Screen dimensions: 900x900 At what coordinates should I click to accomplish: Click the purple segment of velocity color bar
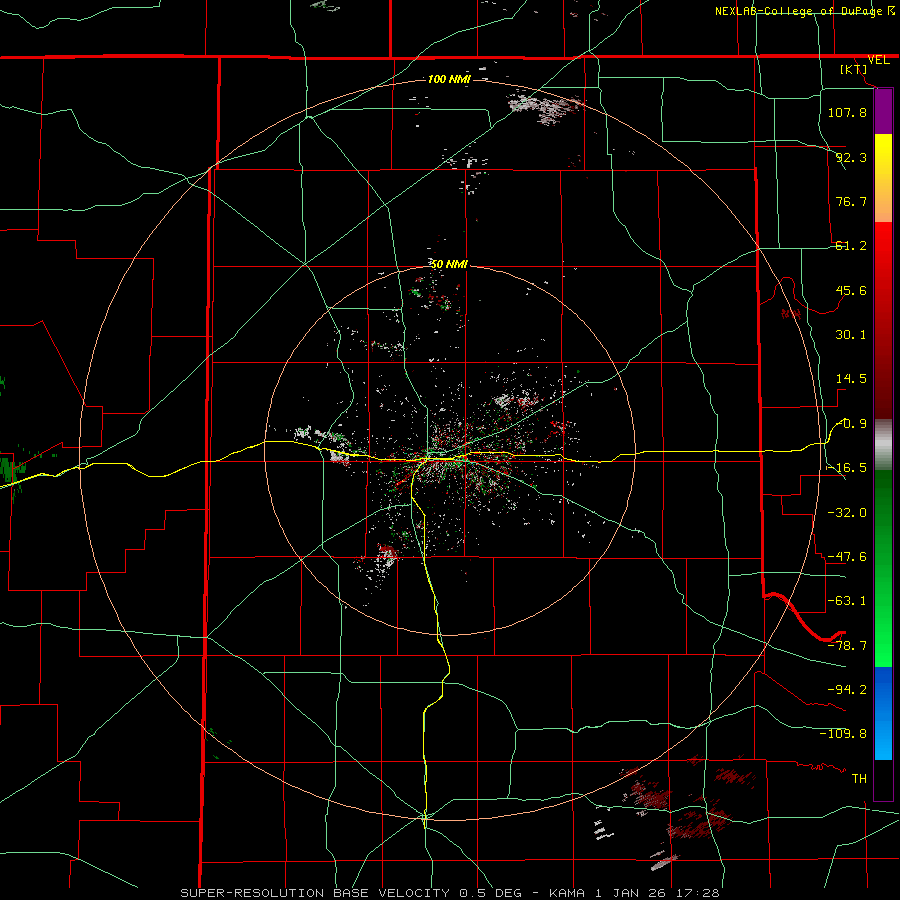point(883,112)
